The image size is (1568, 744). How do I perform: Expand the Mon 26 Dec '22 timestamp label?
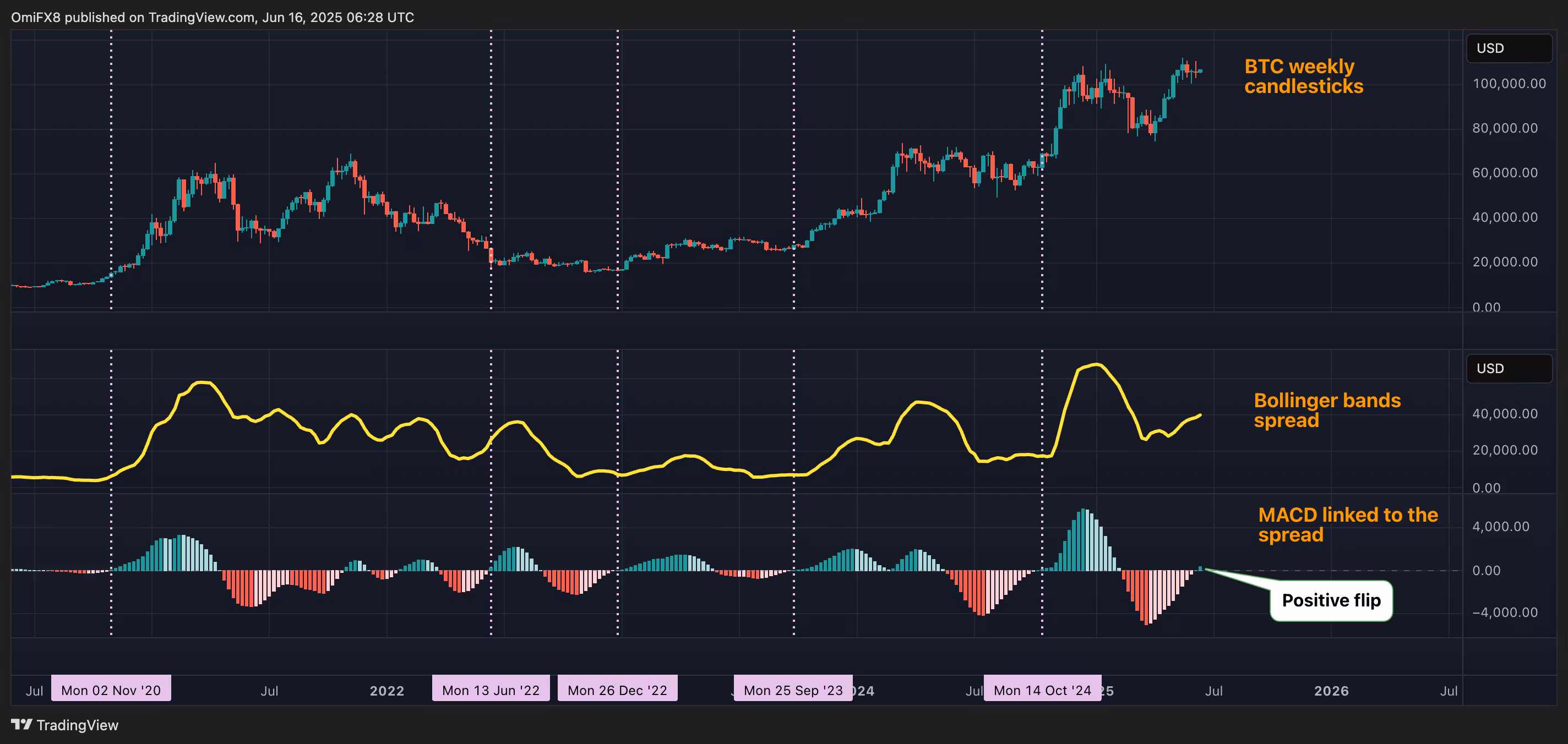click(x=617, y=690)
